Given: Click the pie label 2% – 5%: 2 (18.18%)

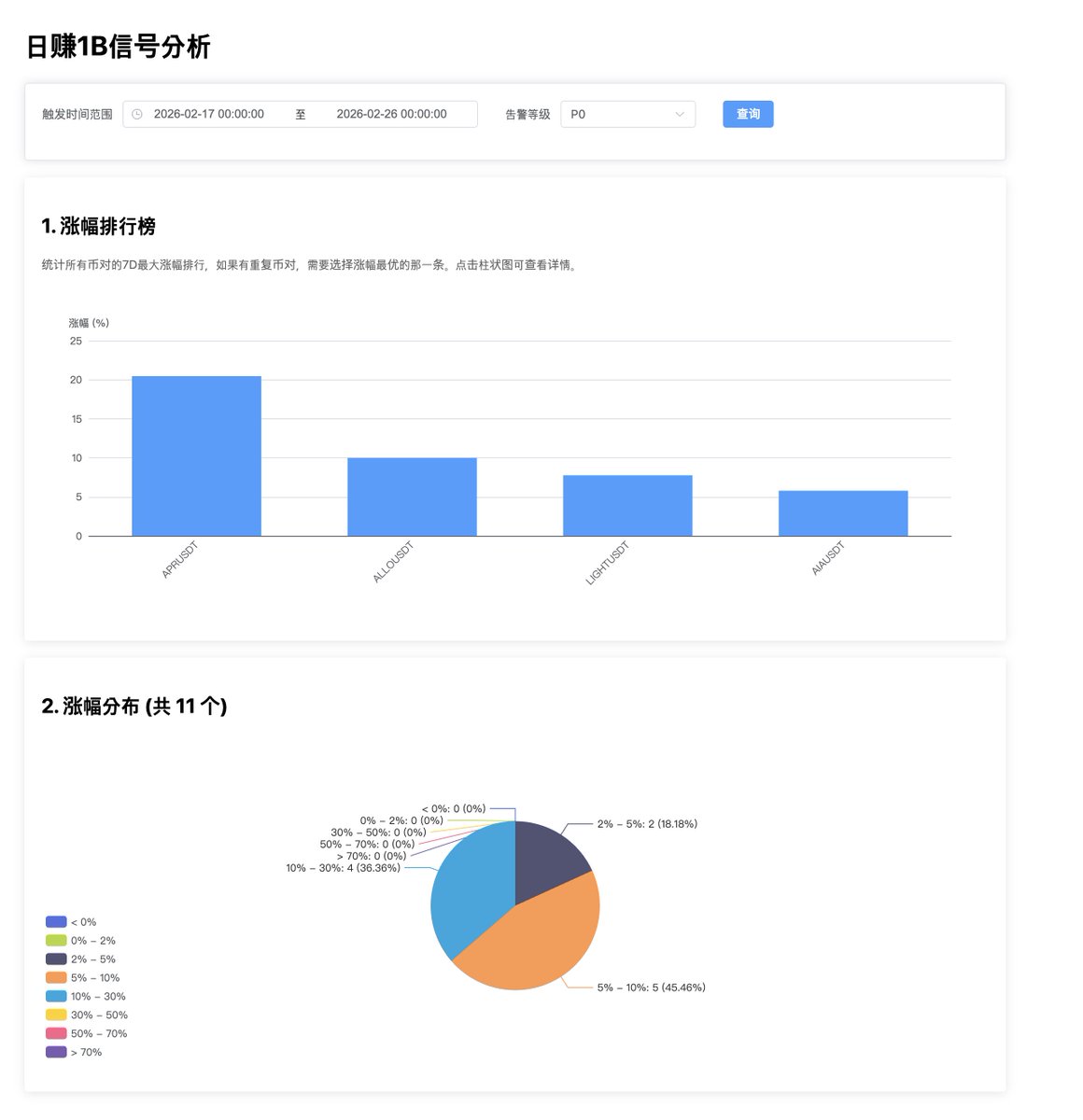Looking at the screenshot, I should pos(646,823).
